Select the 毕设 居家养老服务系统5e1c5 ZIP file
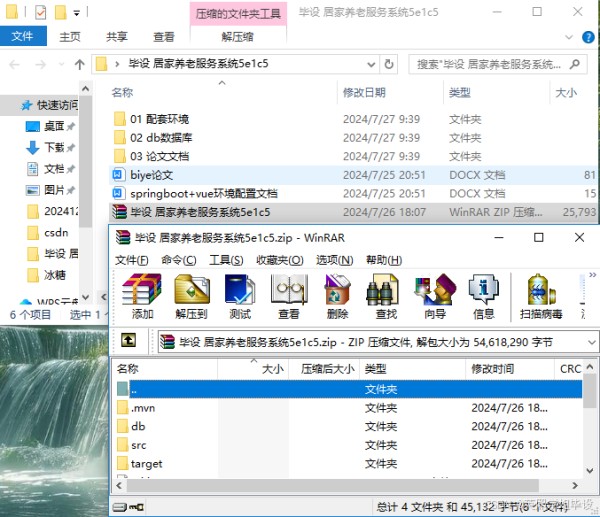Image resolution: width=600 pixels, height=517 pixels. pos(354,212)
